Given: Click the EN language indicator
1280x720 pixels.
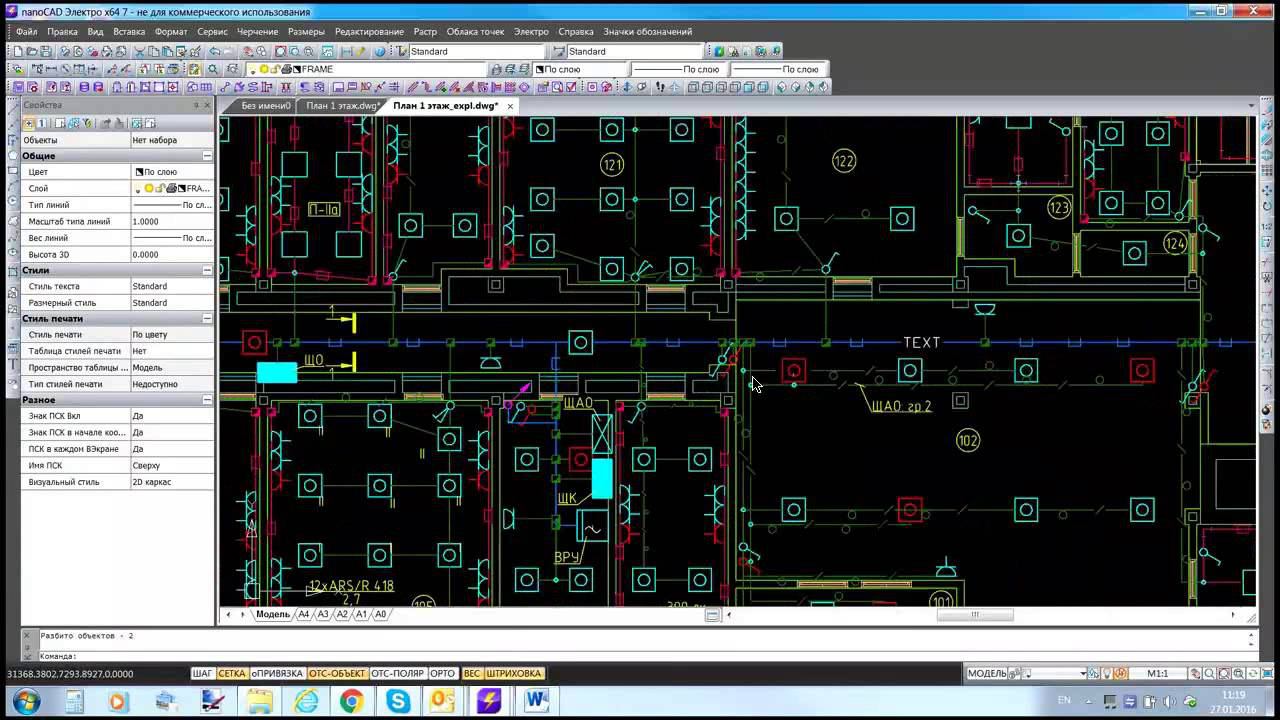Looking at the screenshot, I should coord(1064,701).
